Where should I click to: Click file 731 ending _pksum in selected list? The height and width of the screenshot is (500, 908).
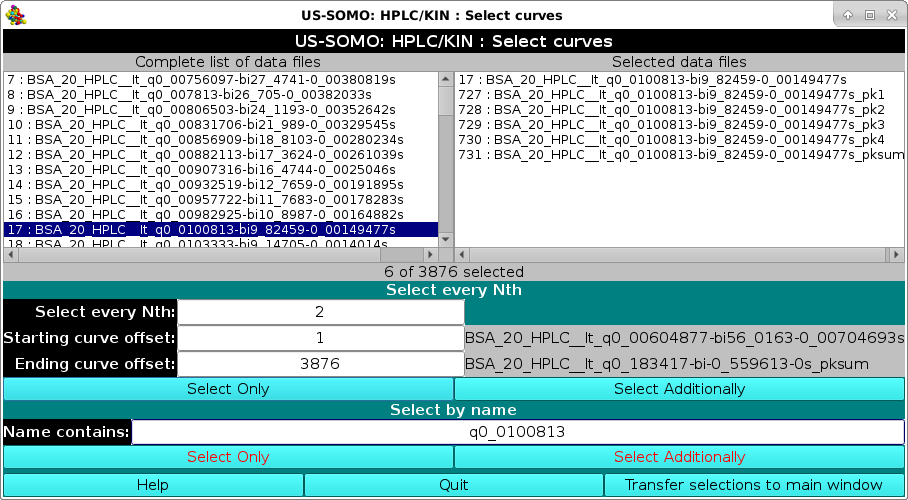coord(681,155)
